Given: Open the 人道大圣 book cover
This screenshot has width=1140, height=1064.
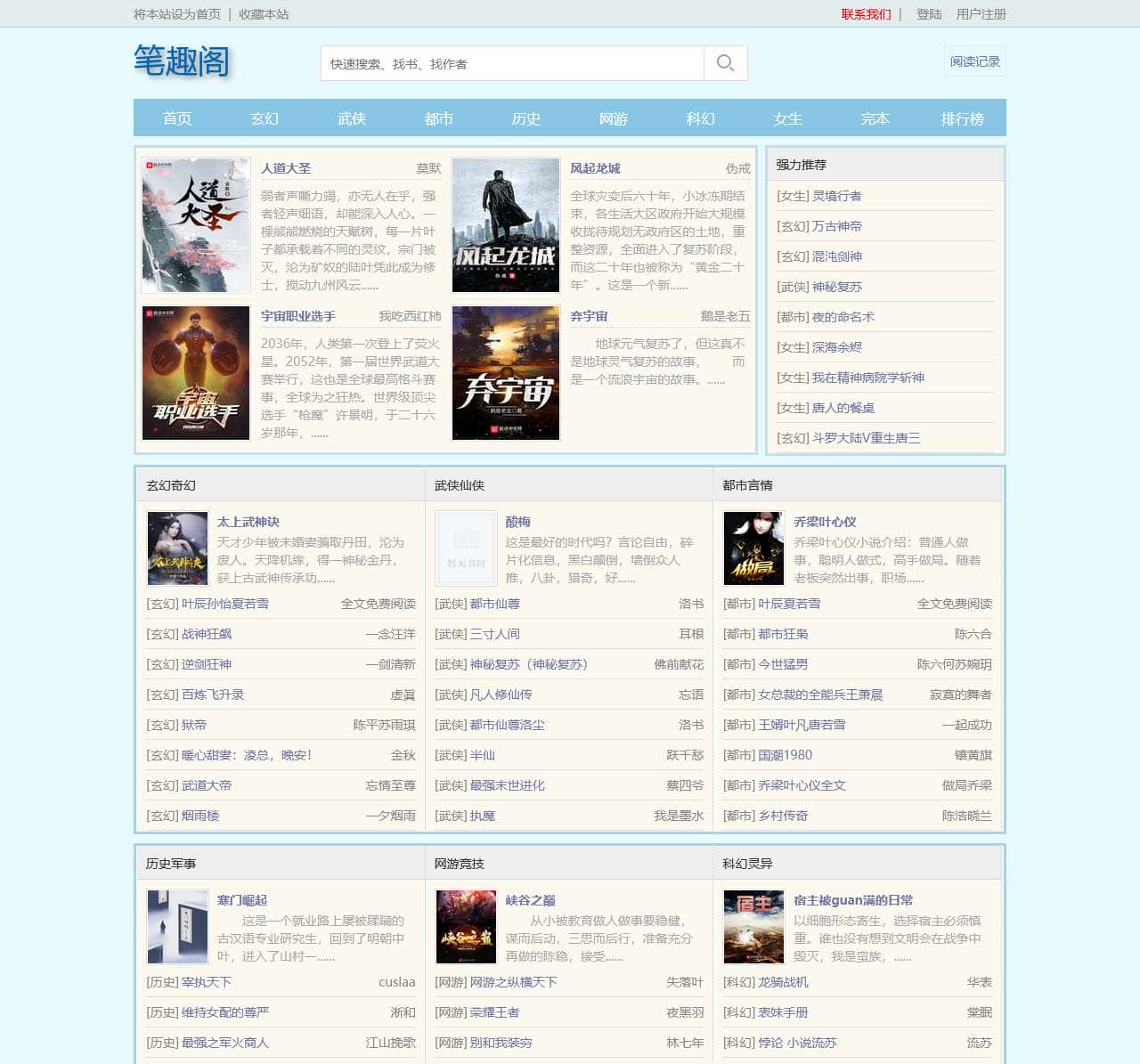Looking at the screenshot, I should pos(196,225).
